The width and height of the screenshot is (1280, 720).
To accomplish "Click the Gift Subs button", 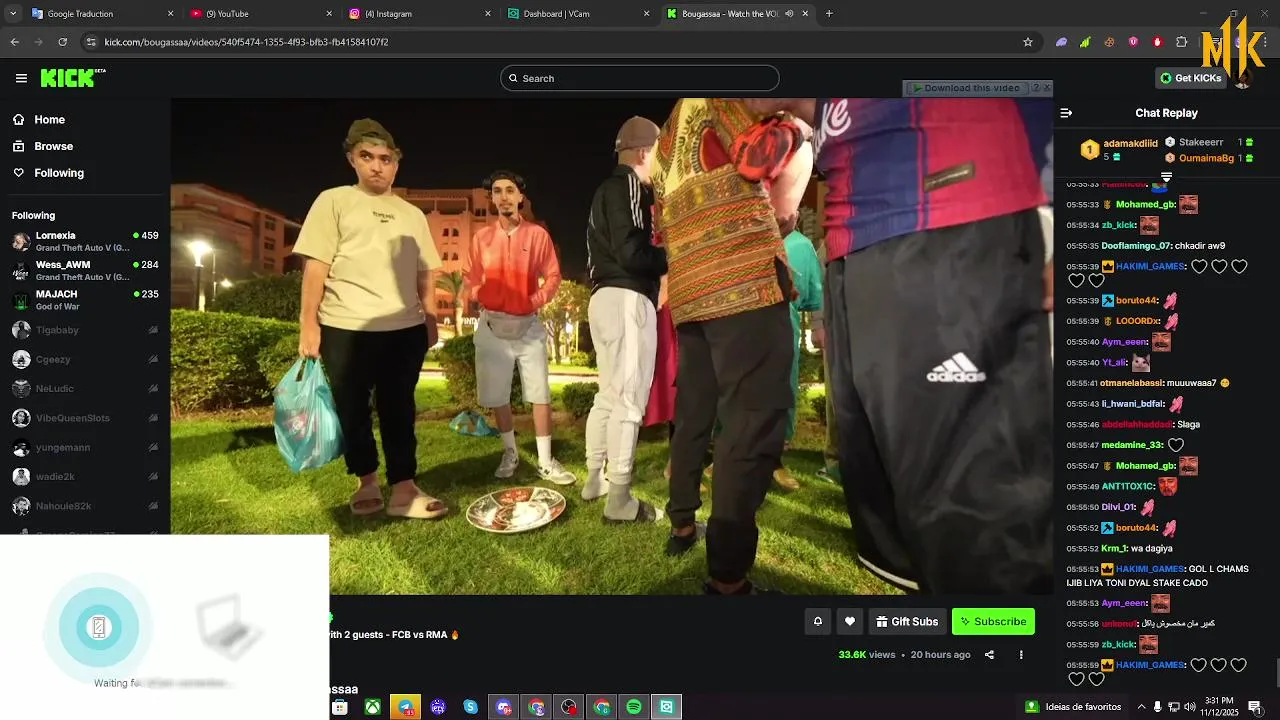I will 907,621.
